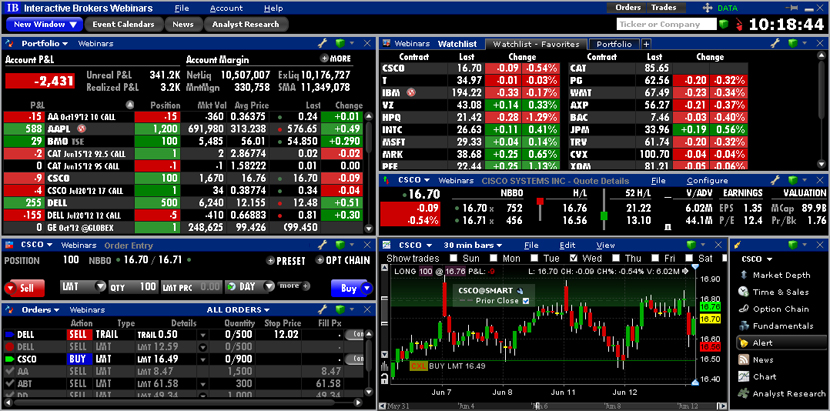
Task: Open the wrench configure icon in Portfolio panel
Action: pyautogui.click(x=322, y=43)
